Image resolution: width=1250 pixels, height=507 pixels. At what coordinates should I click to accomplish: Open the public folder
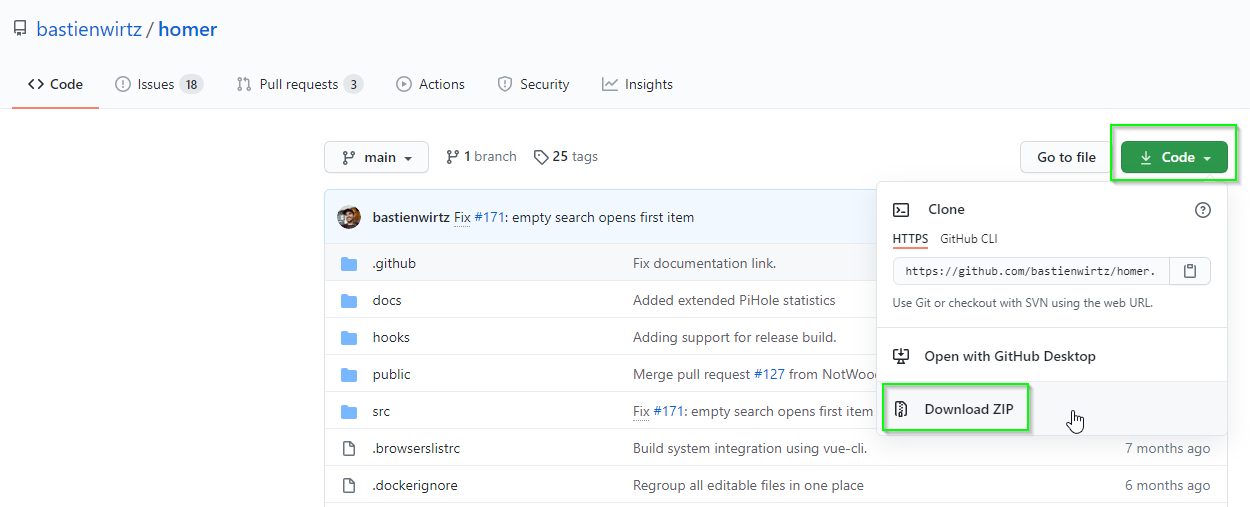(x=391, y=374)
